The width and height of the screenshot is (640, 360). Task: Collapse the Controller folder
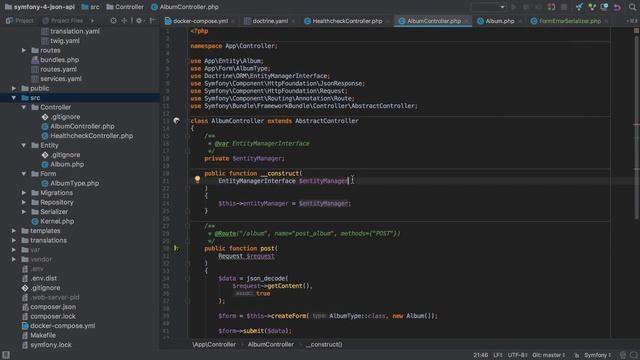(24, 107)
